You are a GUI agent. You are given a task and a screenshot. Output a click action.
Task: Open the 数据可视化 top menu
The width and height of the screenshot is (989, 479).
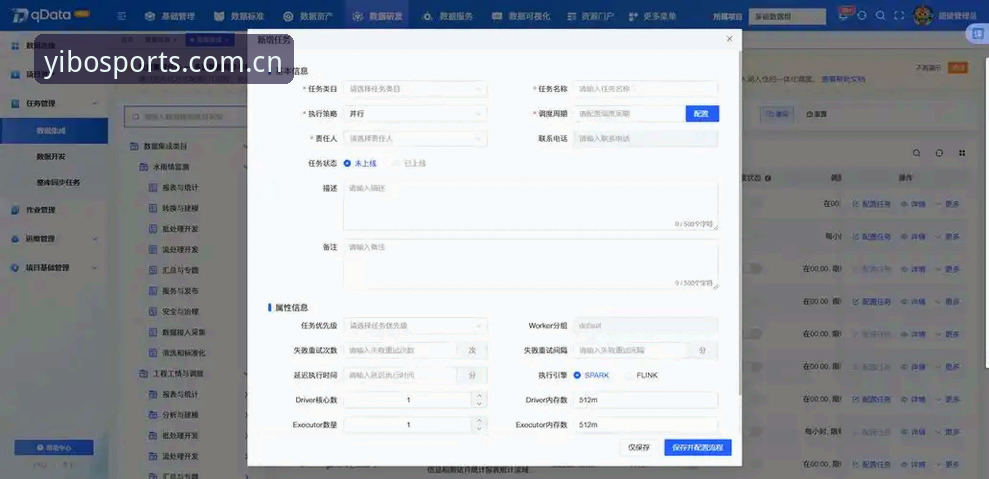(x=521, y=16)
